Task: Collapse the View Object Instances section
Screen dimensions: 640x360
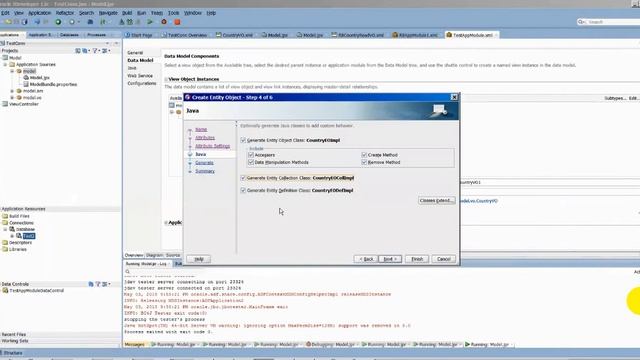Action: pos(166,79)
